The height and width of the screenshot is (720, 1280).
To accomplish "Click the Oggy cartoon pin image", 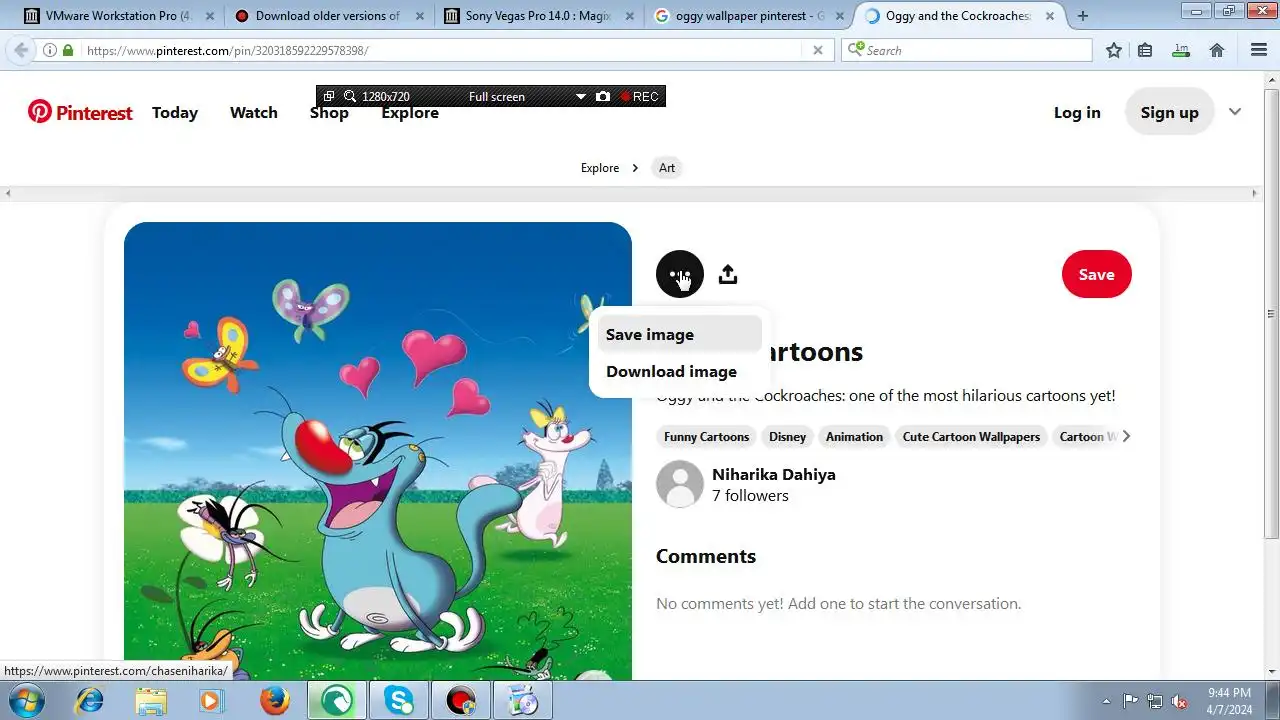I will coord(378,451).
